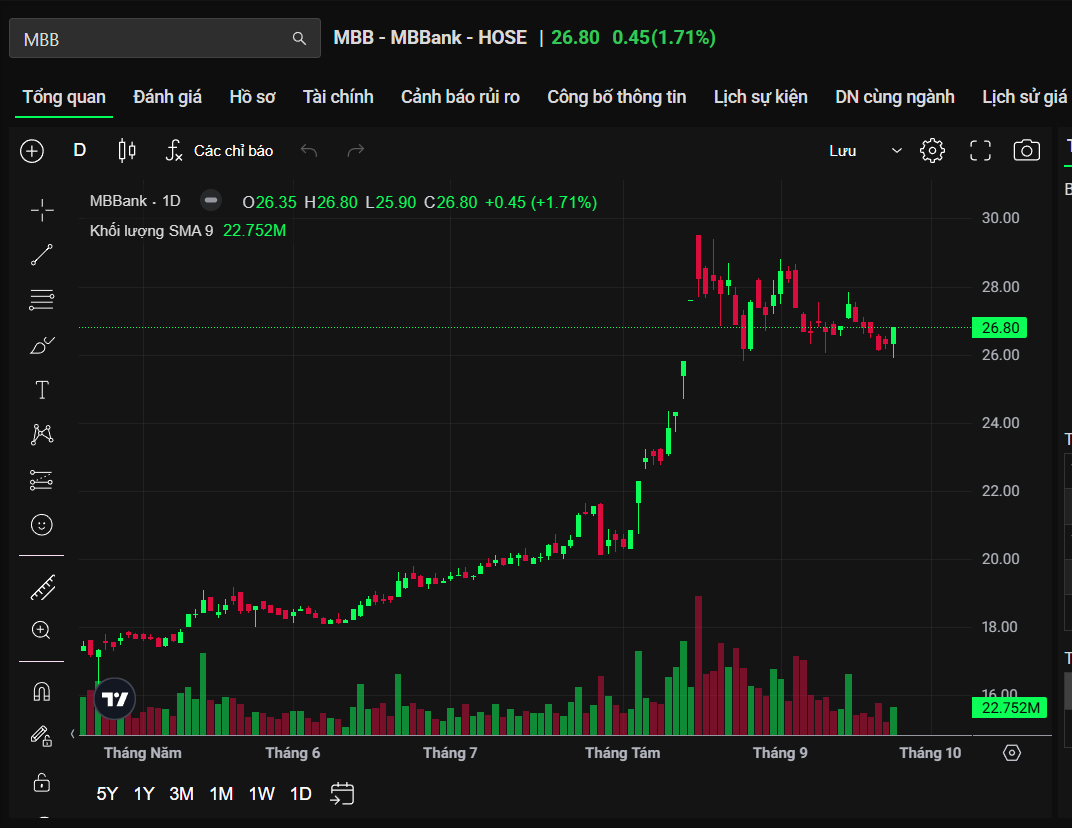Click the 26.80 current price label
Screen dimensions: 1072x828
1000,328
